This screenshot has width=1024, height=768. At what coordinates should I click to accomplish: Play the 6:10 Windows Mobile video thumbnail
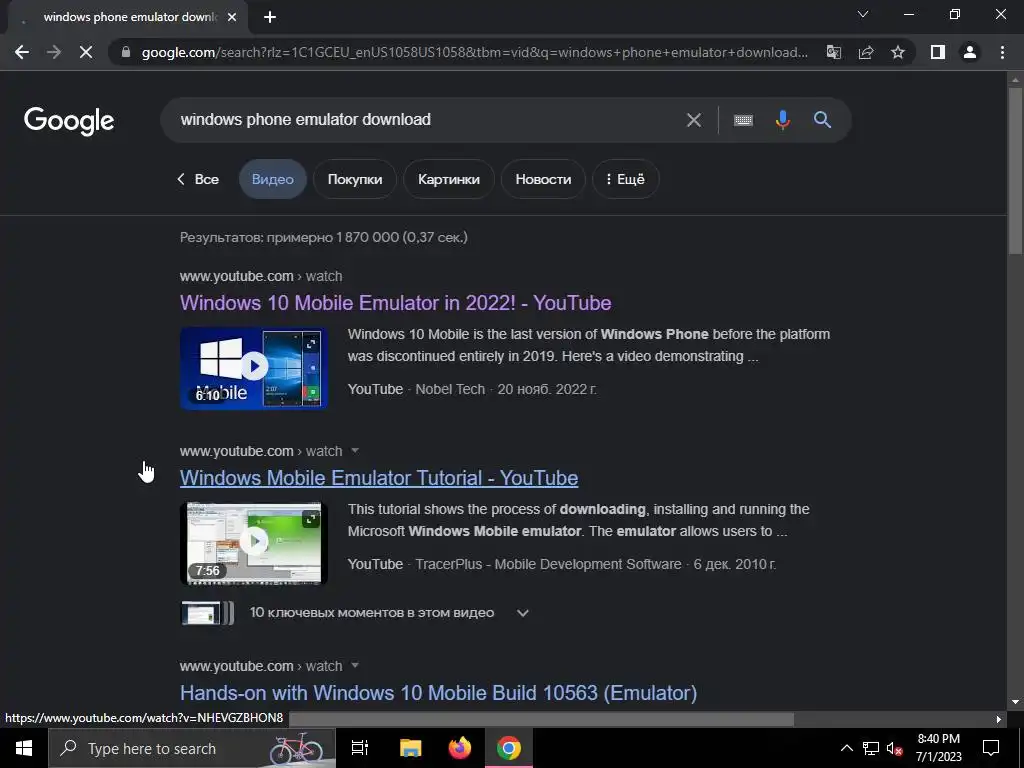[x=253, y=368]
